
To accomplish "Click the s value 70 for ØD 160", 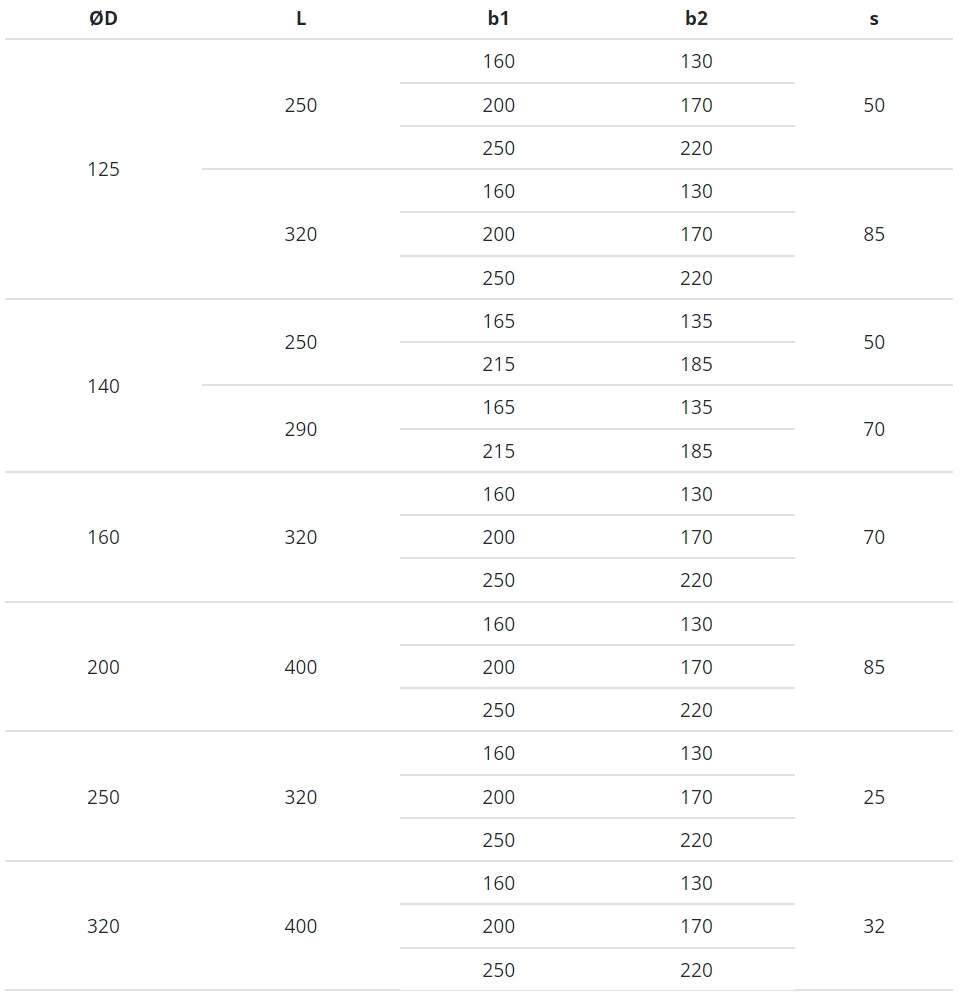I will pyautogui.click(x=874, y=537).
